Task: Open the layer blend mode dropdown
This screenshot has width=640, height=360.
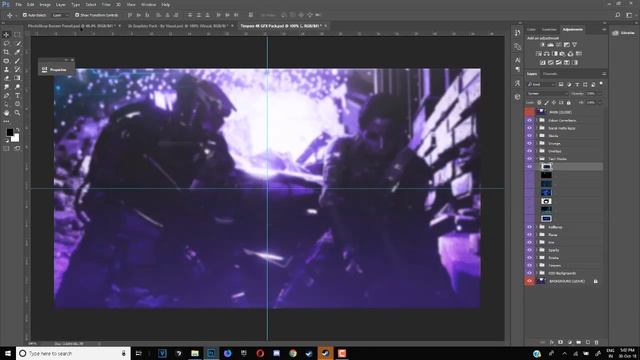Action: tap(547, 93)
